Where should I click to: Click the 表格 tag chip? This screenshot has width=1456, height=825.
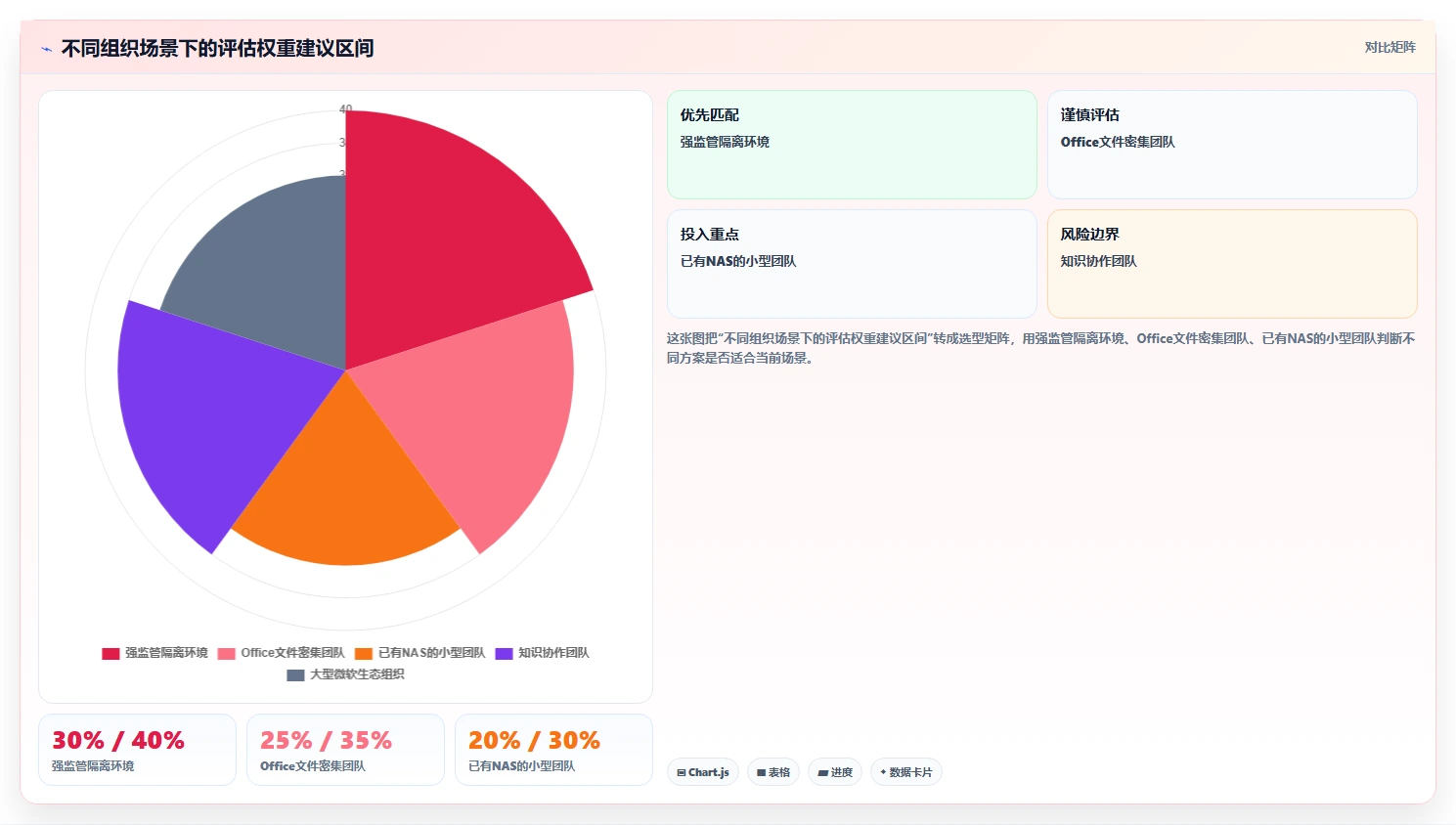tap(773, 772)
